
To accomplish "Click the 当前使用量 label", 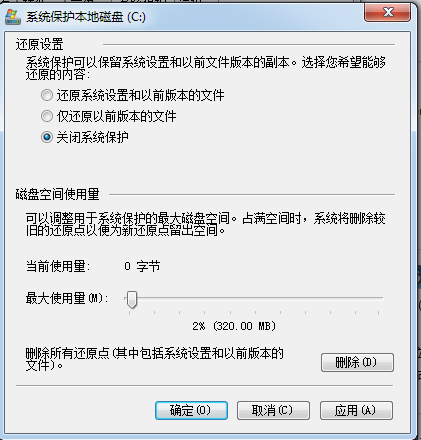I will [58, 266].
